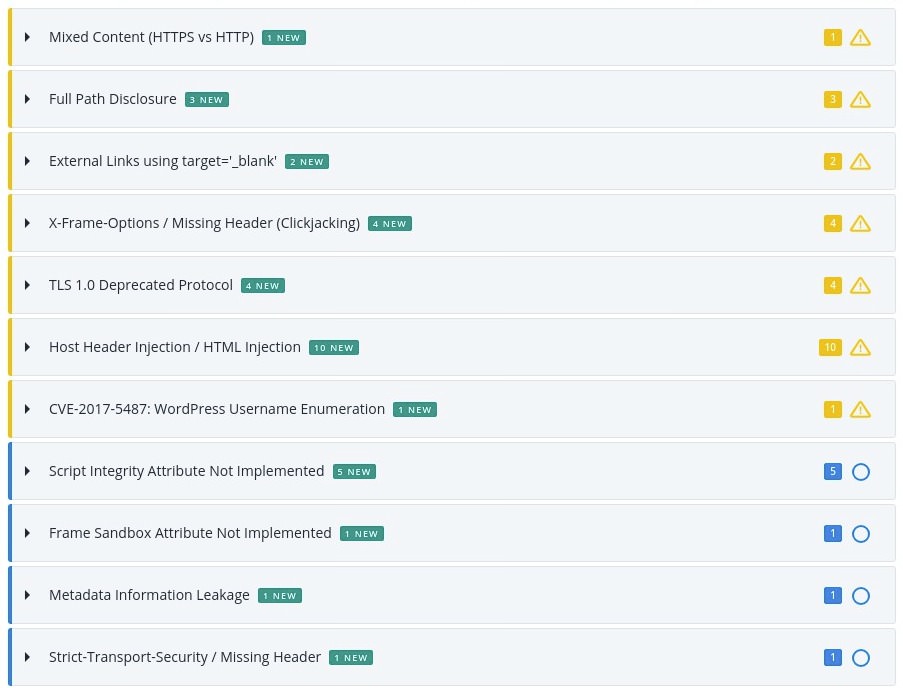The height and width of the screenshot is (688, 903).
Task: Click warning icon for CVE-2017-5487 row
Action: [x=860, y=409]
